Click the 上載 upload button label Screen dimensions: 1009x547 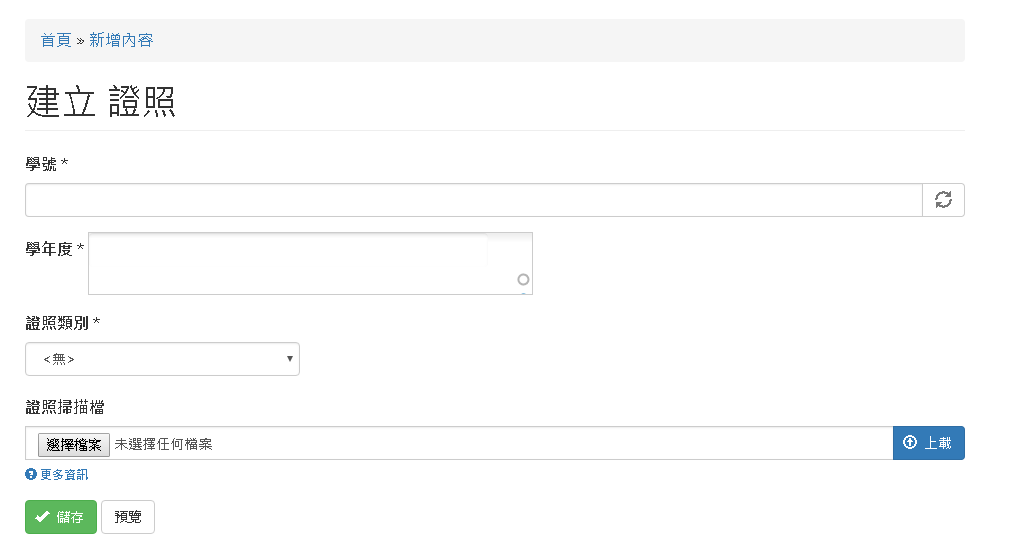tap(938, 443)
